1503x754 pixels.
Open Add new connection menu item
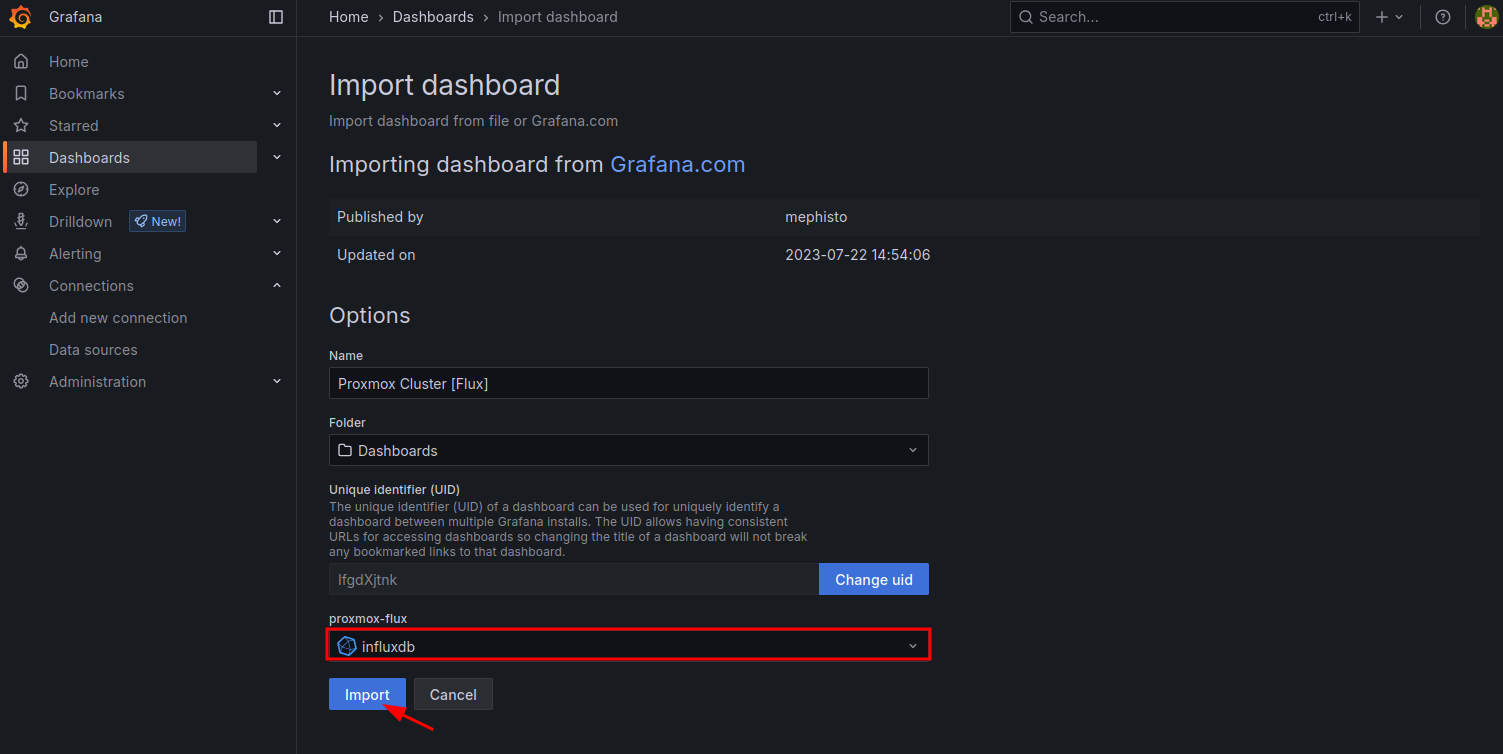click(x=118, y=318)
